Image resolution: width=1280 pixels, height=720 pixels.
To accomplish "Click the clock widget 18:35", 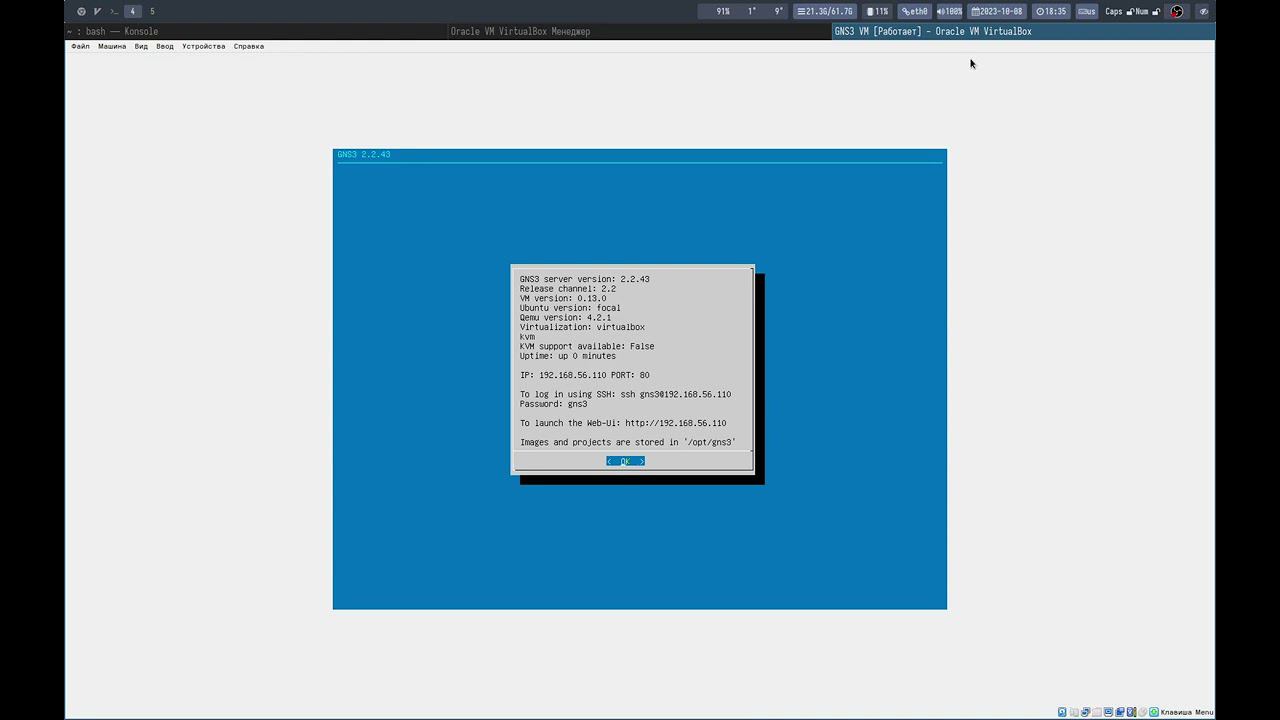I will tap(1051, 11).
